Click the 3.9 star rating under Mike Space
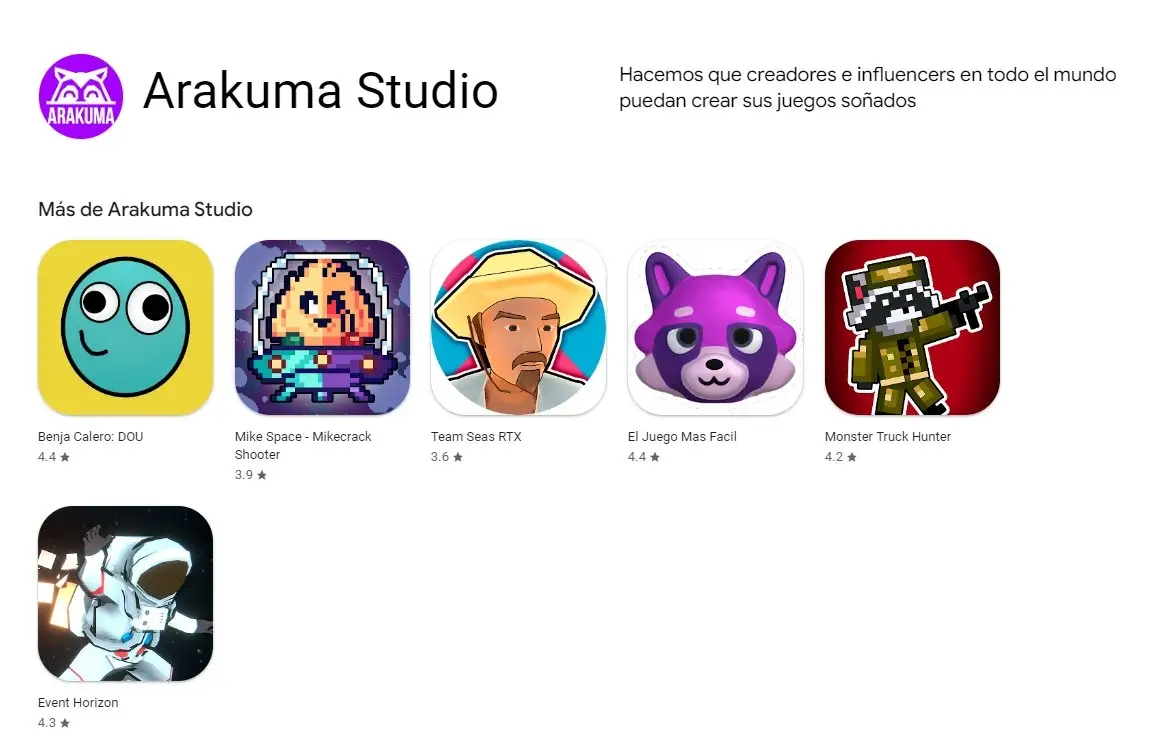 click(250, 475)
